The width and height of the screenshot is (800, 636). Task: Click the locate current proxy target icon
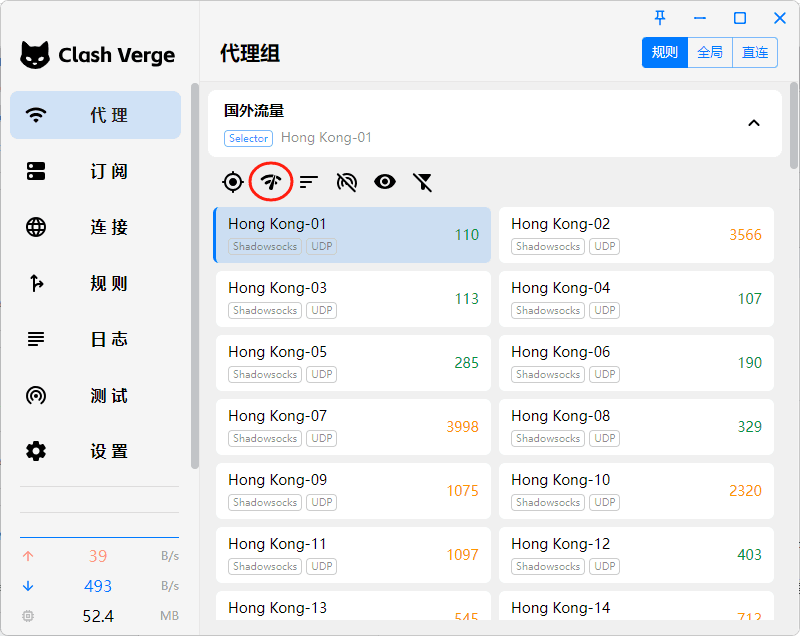(233, 181)
